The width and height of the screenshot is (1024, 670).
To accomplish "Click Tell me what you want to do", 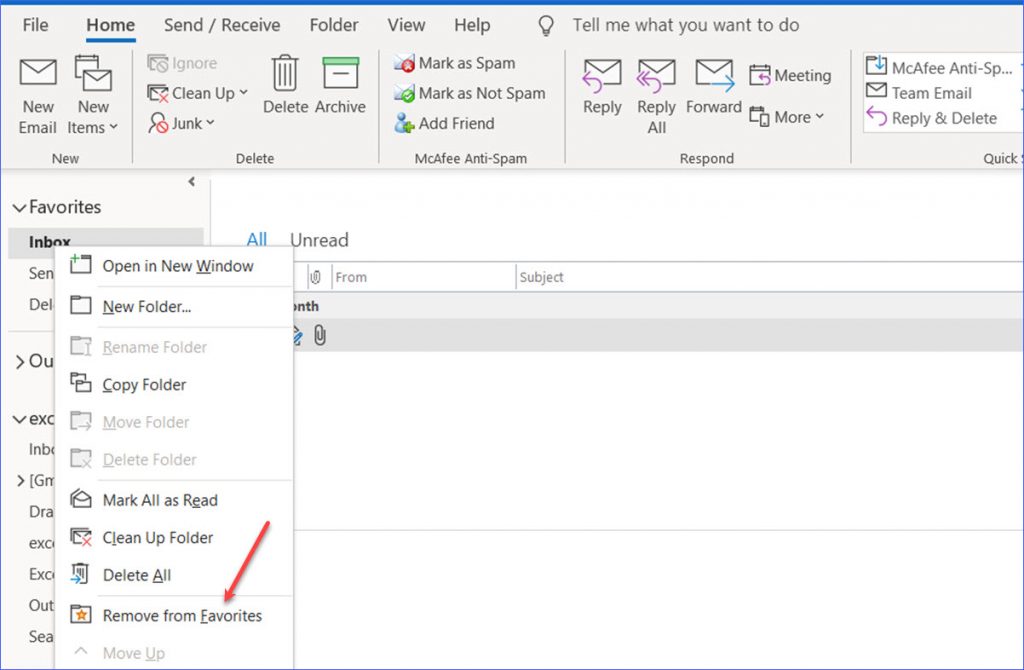I will pyautogui.click(x=685, y=25).
